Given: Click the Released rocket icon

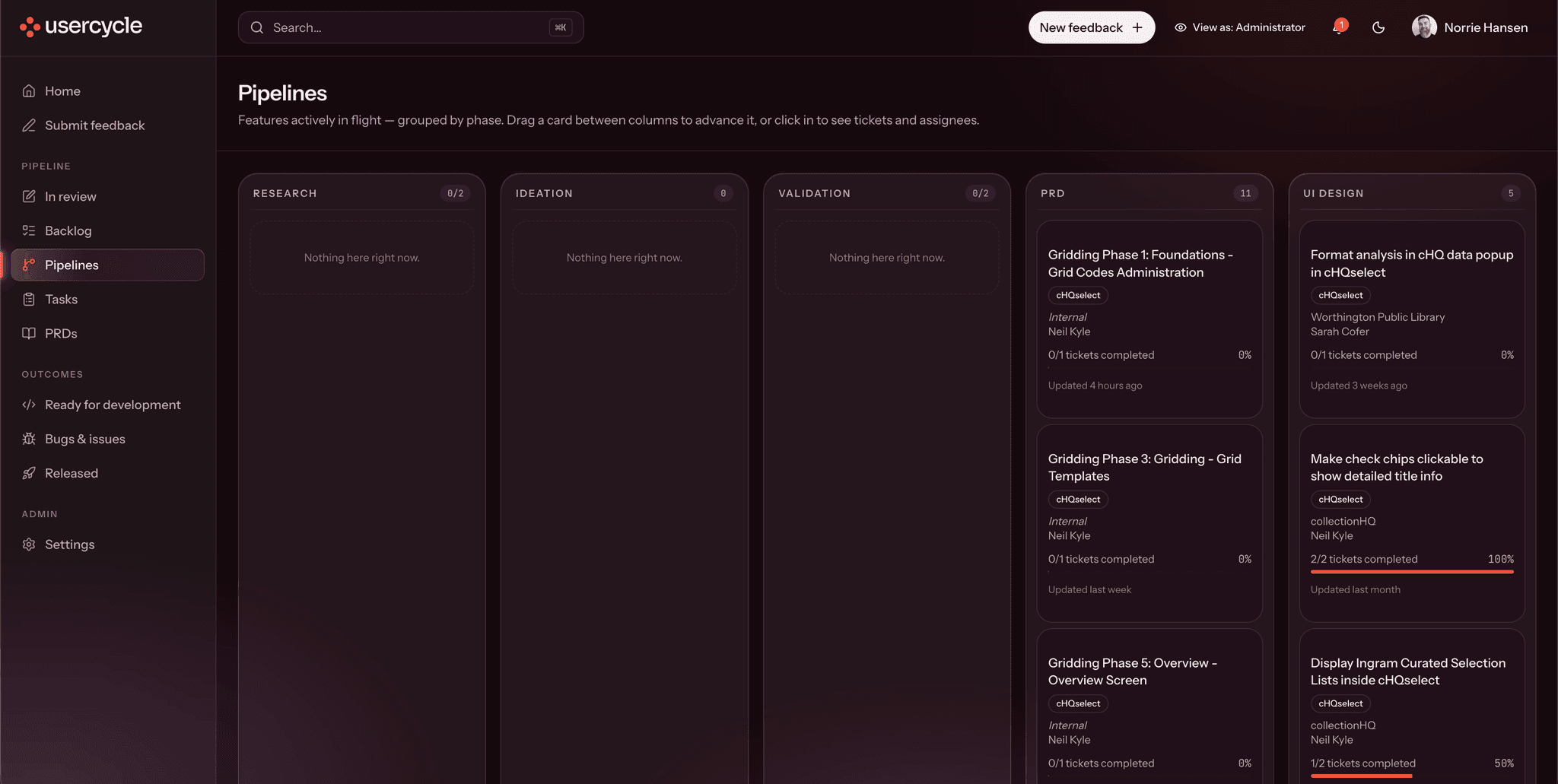Looking at the screenshot, I should tap(29, 474).
